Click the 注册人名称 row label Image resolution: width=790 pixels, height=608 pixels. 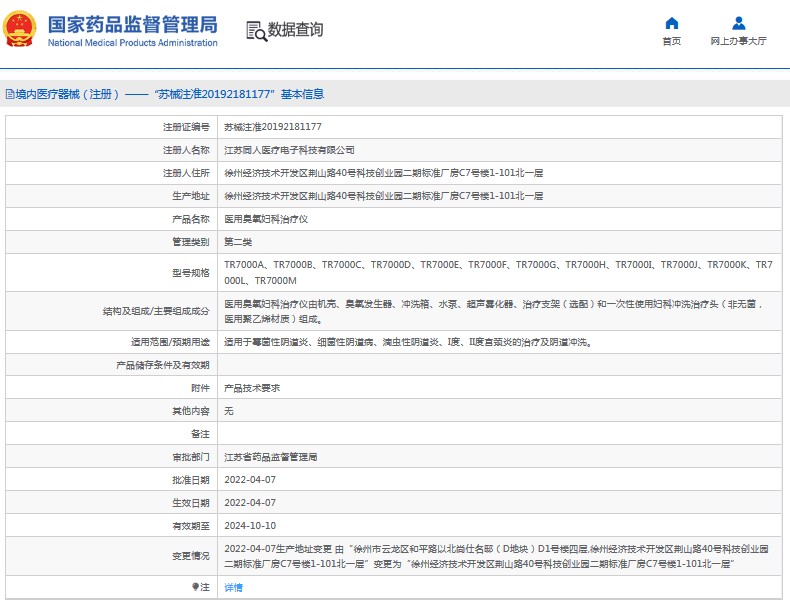pyautogui.click(x=186, y=150)
